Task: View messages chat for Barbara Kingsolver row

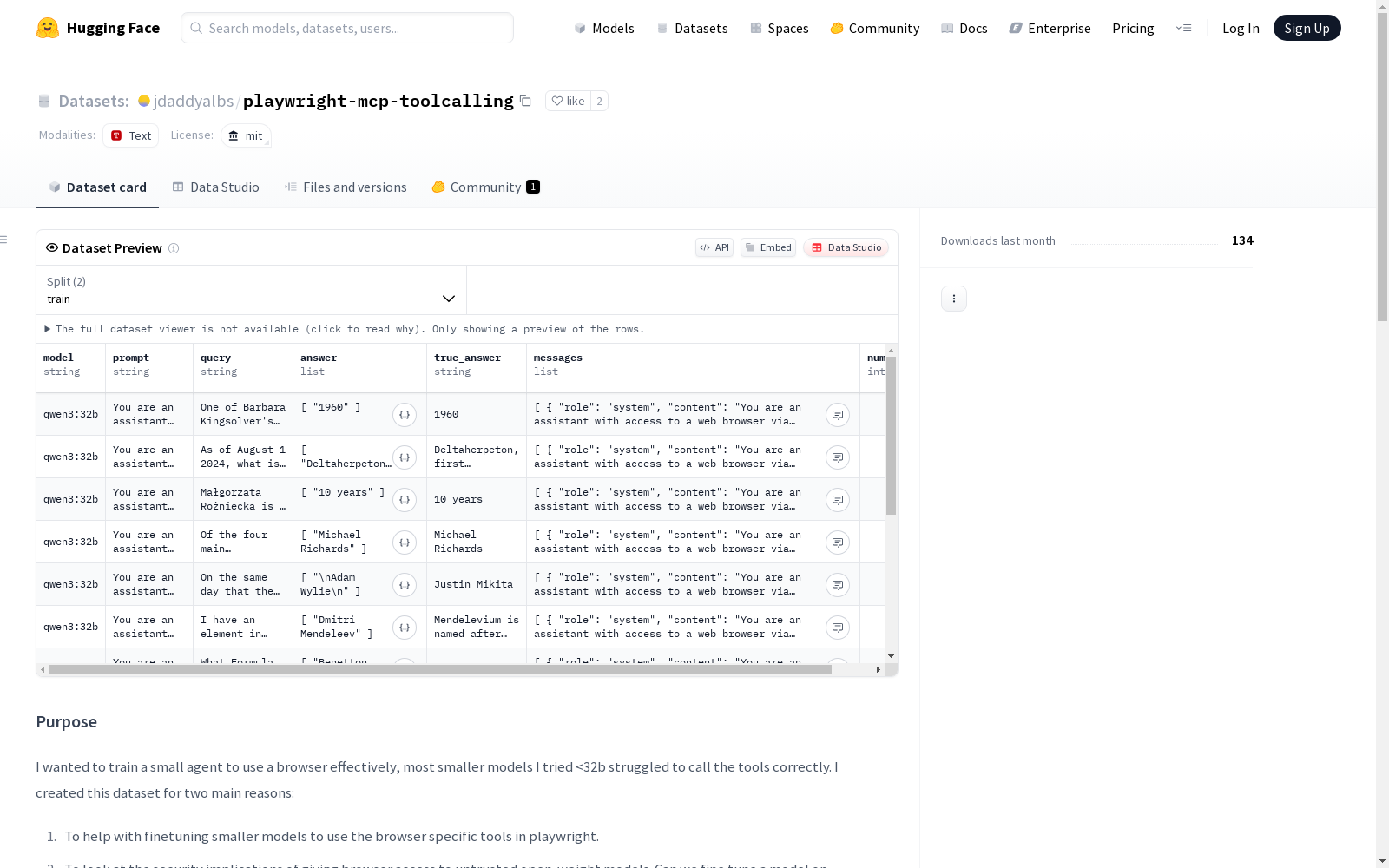Action: [838, 415]
